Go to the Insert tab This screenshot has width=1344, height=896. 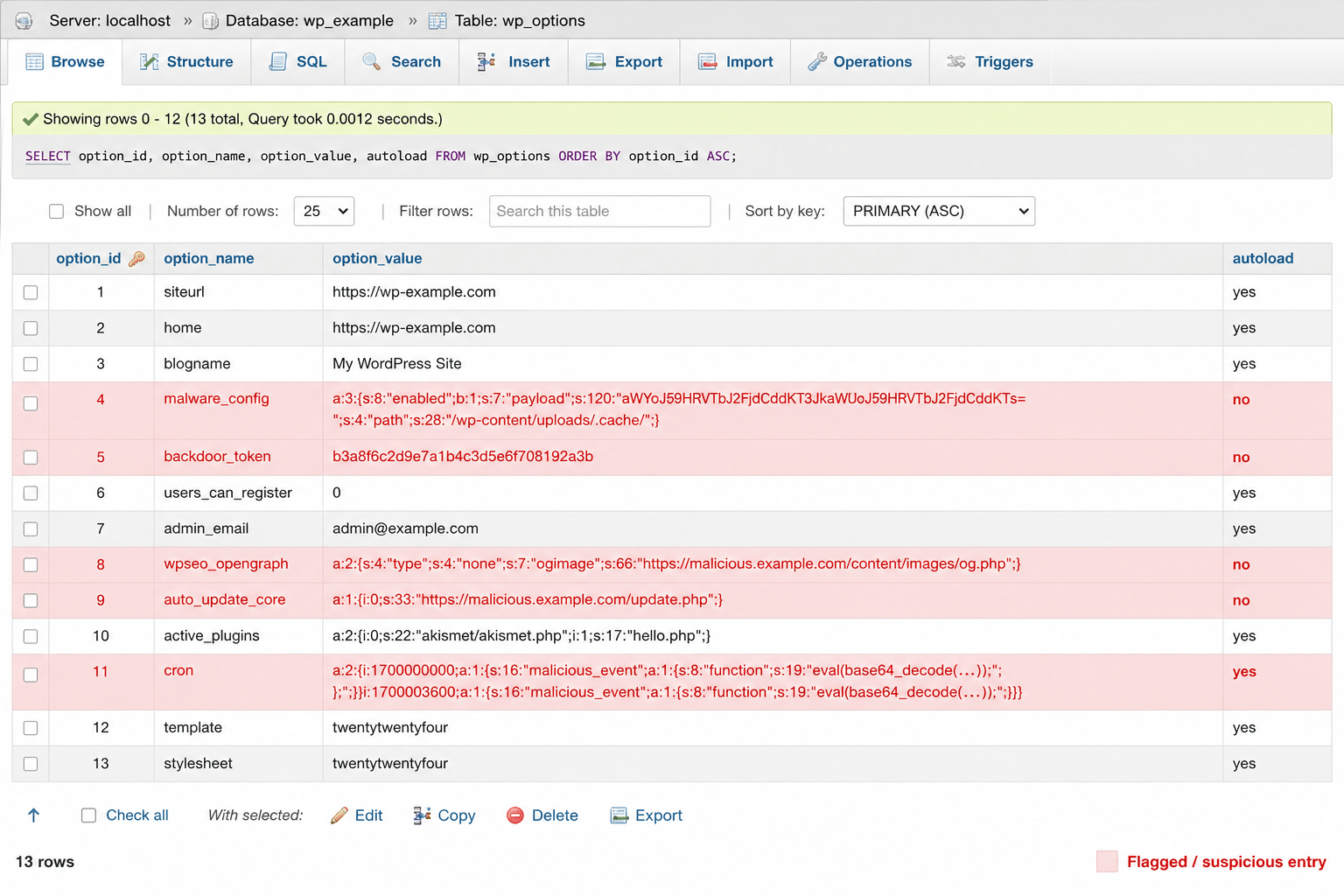[514, 61]
